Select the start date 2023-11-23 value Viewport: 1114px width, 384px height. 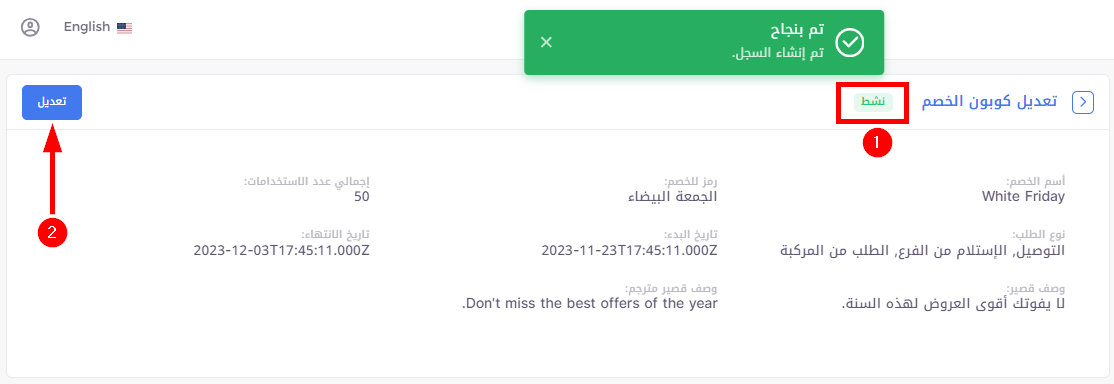[629, 250]
